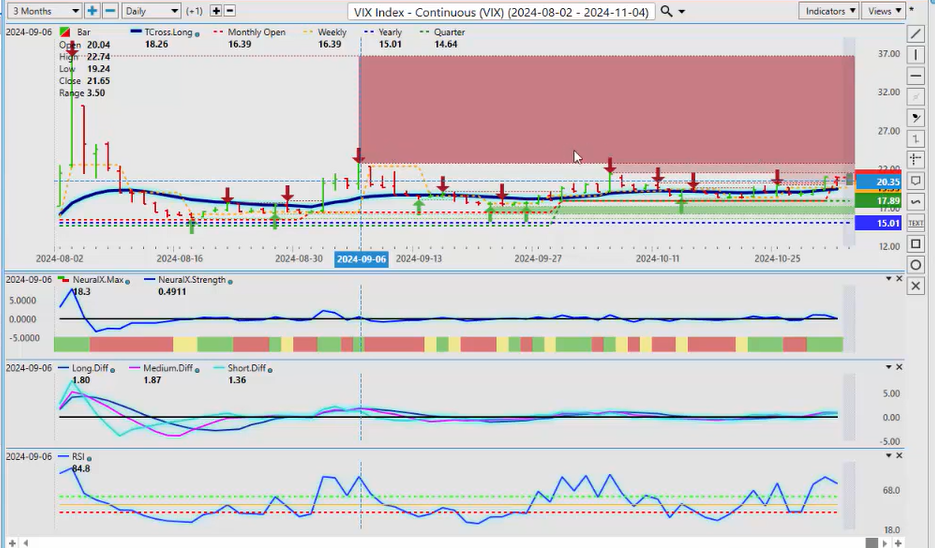This screenshot has height=548, width=935.
Task: Click the bottom scrollbar left arrow
Action: coord(25,543)
